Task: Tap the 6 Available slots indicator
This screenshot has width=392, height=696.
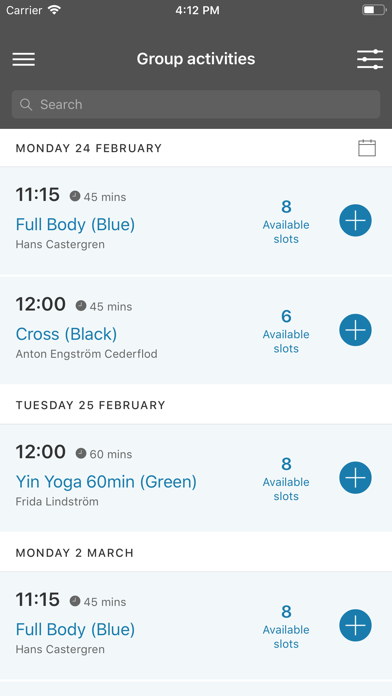Action: [x=286, y=331]
